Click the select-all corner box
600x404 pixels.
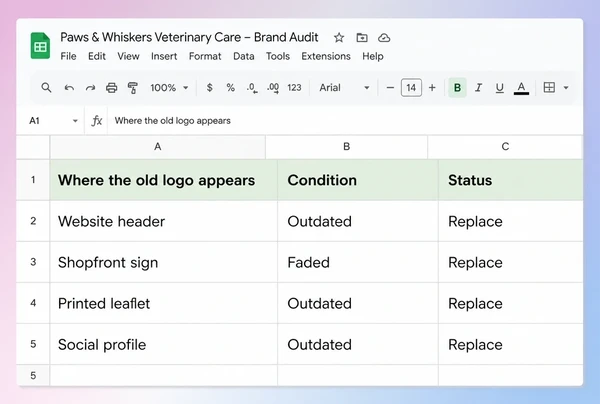click(33, 147)
